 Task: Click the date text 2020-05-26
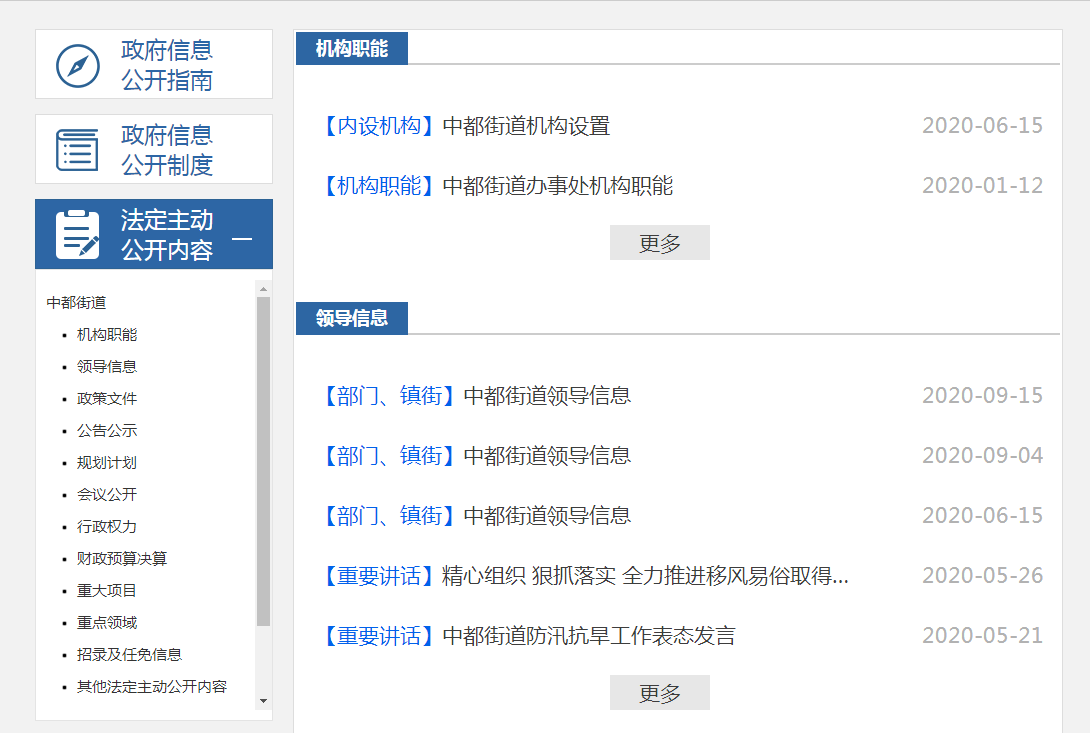[x=982, y=576]
